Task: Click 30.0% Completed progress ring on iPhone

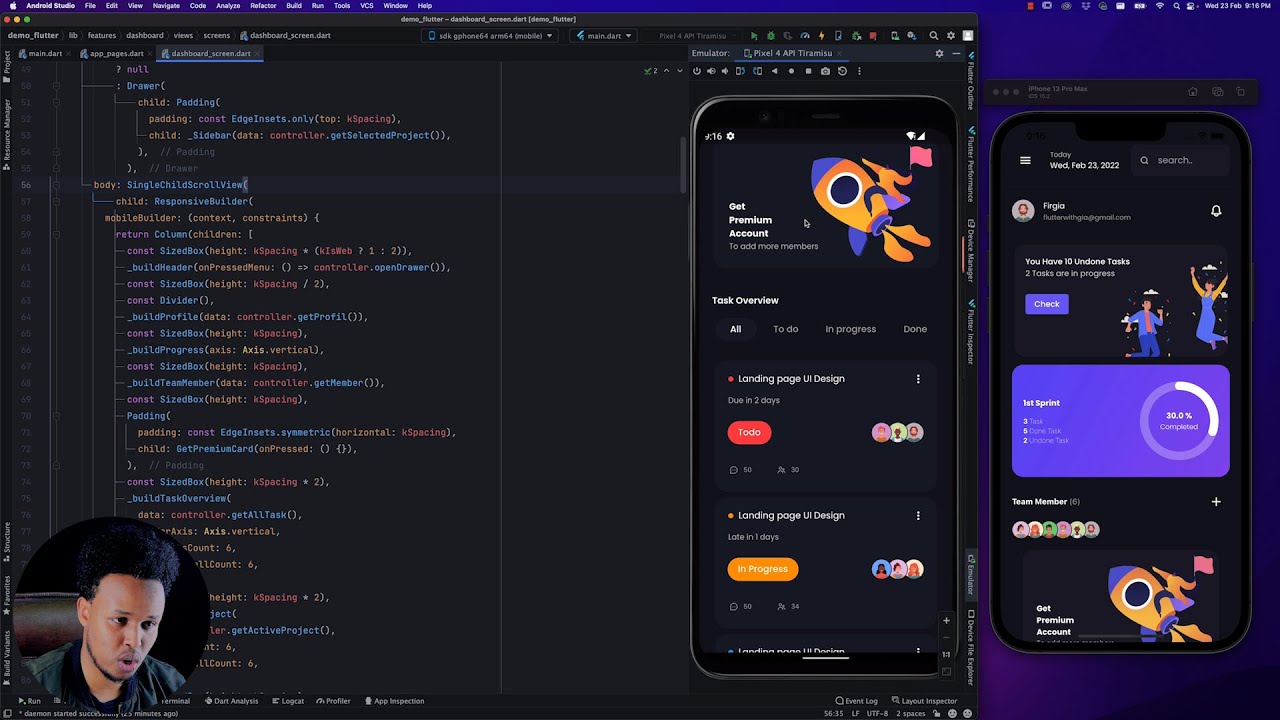Action: click(x=1179, y=421)
